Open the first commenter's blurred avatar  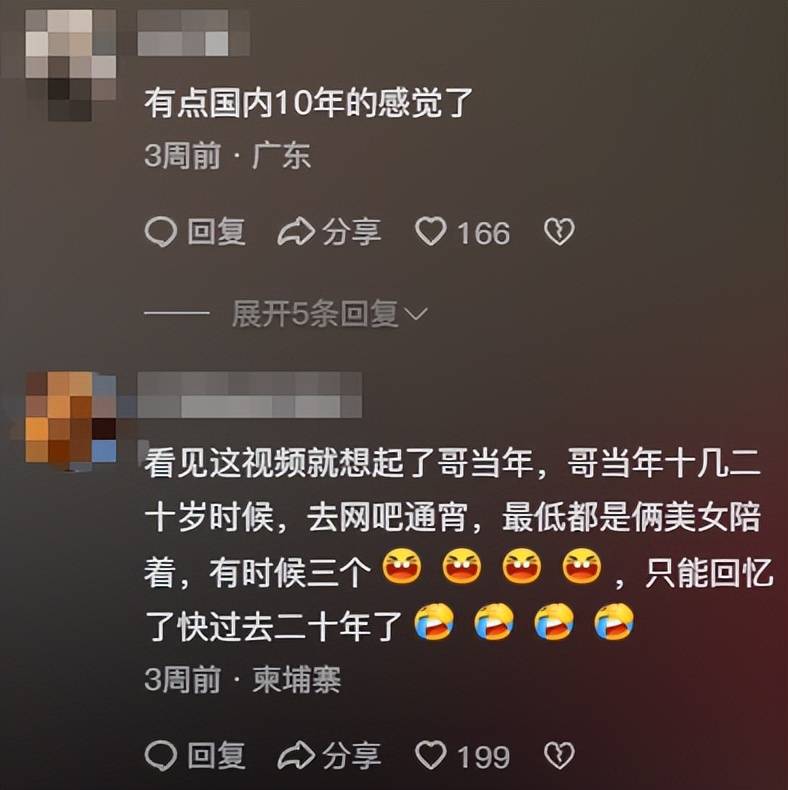pos(71,65)
